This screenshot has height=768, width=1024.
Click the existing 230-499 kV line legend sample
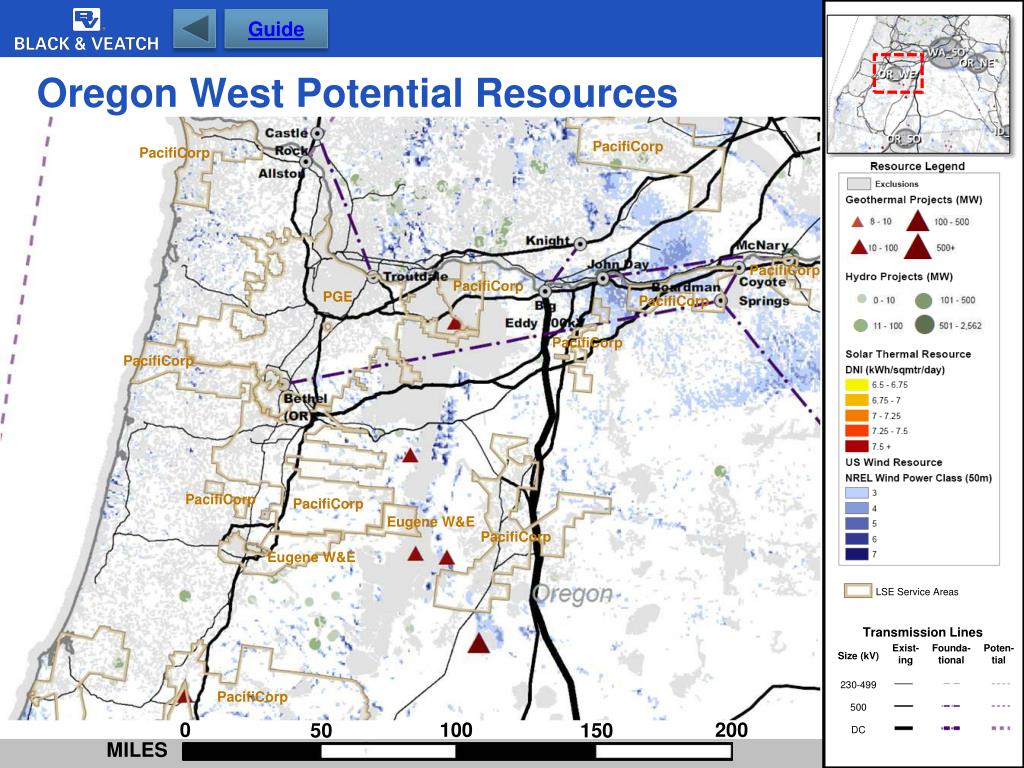click(x=903, y=684)
